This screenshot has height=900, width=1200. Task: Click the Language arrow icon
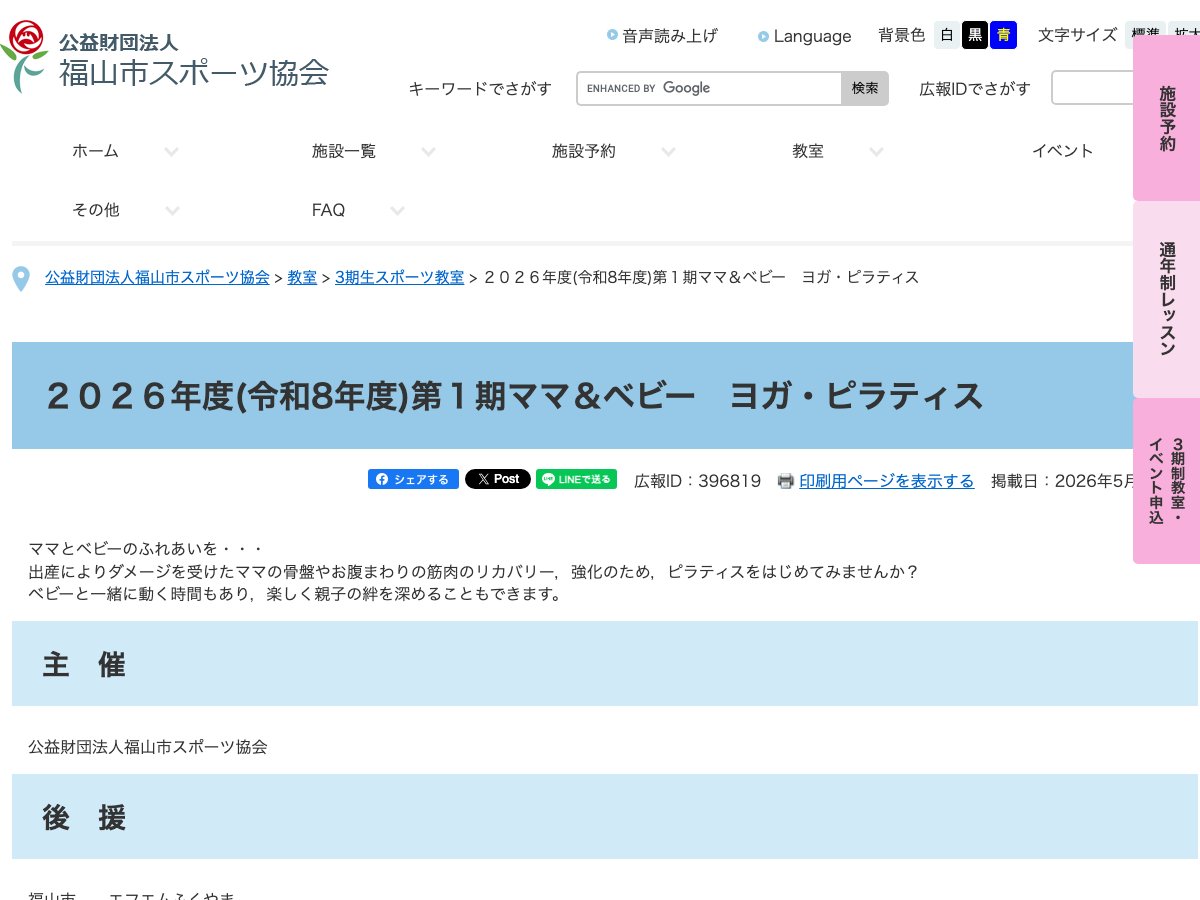(763, 36)
